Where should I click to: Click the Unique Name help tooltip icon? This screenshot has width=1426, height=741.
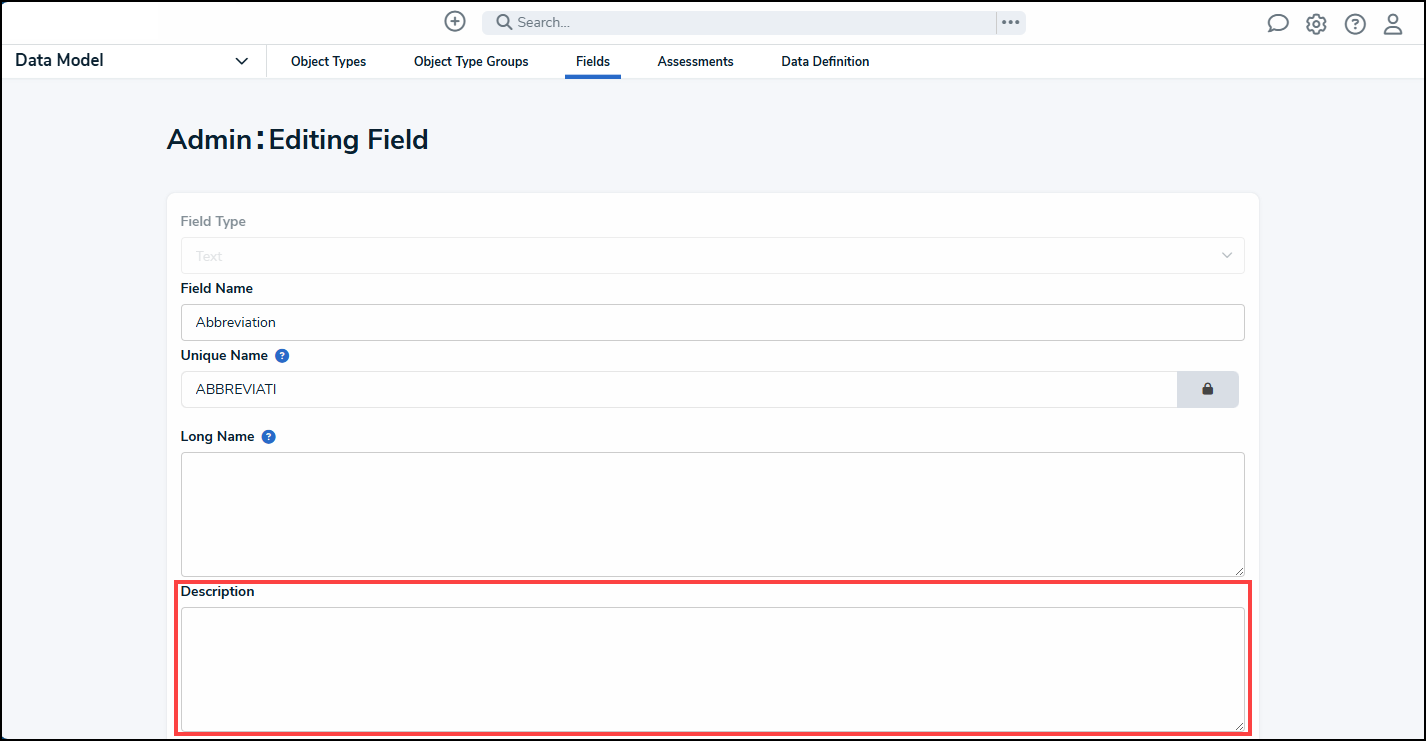pyautogui.click(x=281, y=355)
